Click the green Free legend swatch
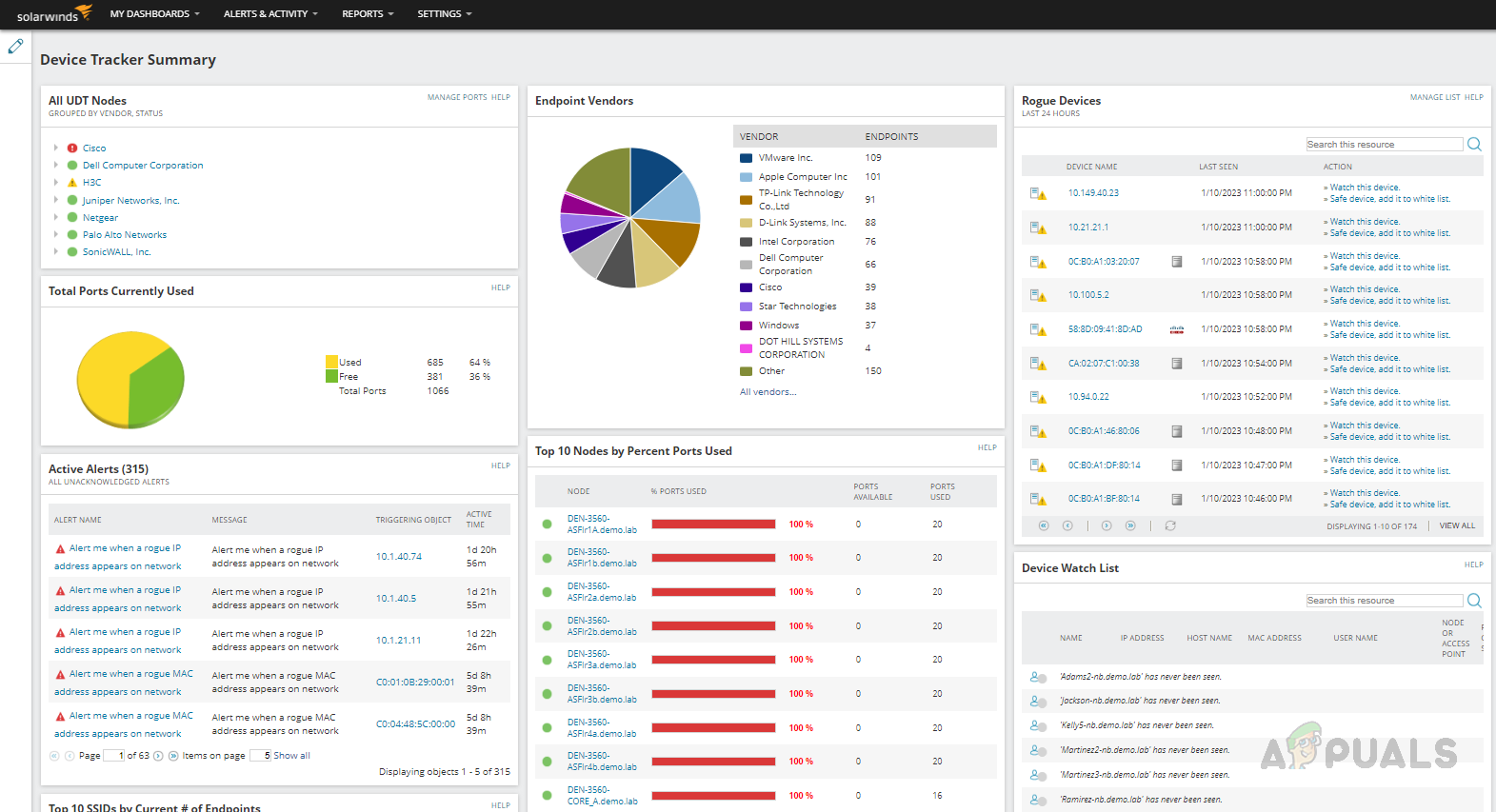1496x812 pixels. click(331, 376)
